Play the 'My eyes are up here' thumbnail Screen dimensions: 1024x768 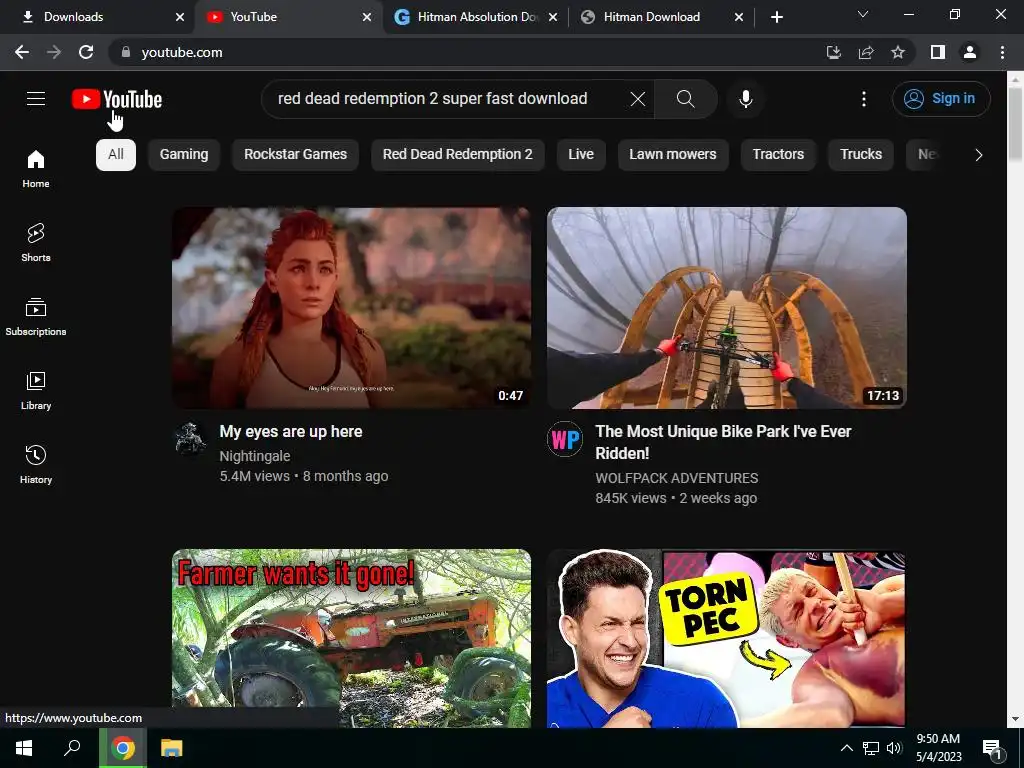351,308
